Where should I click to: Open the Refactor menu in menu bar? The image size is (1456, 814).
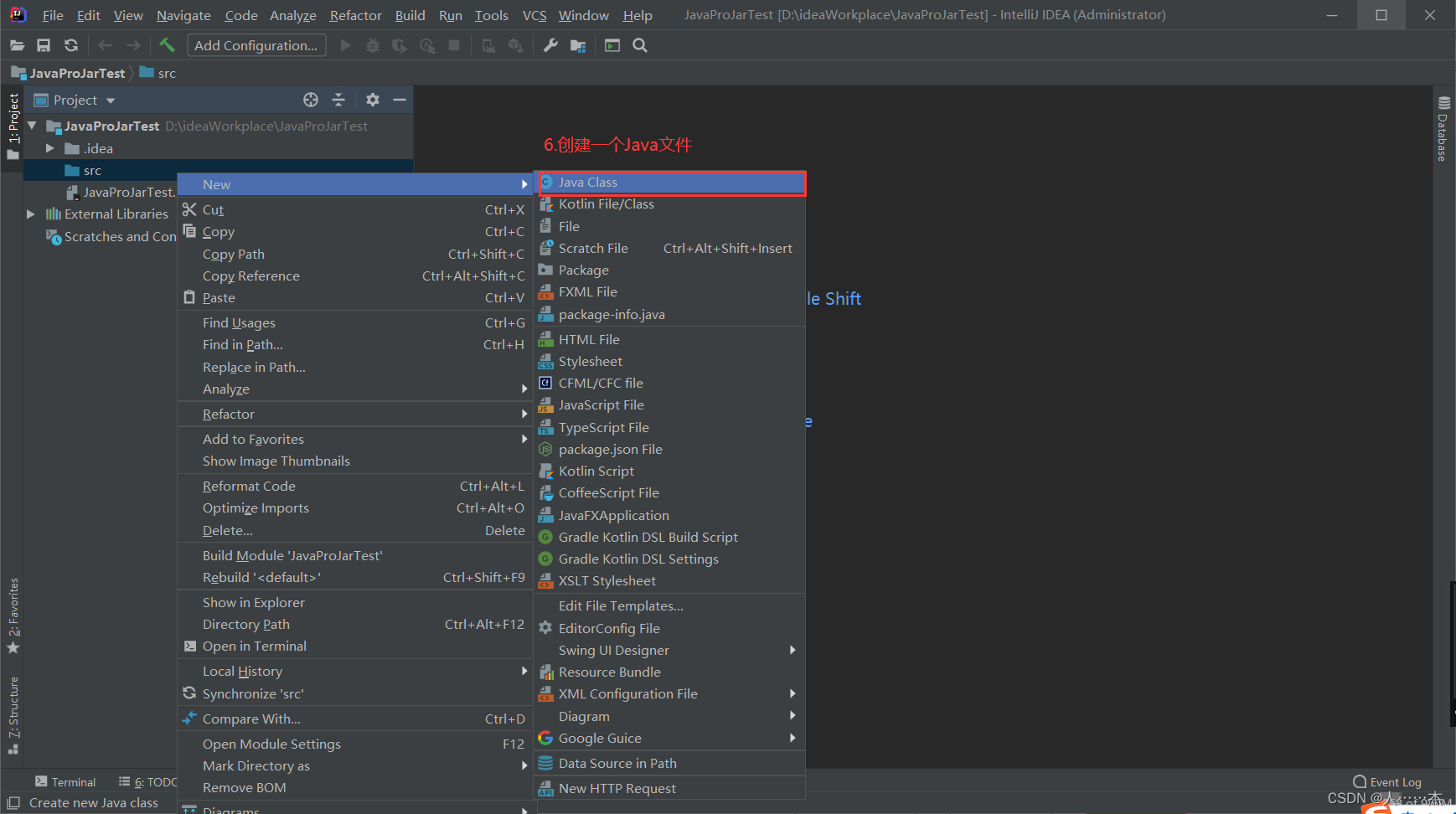coord(356,15)
